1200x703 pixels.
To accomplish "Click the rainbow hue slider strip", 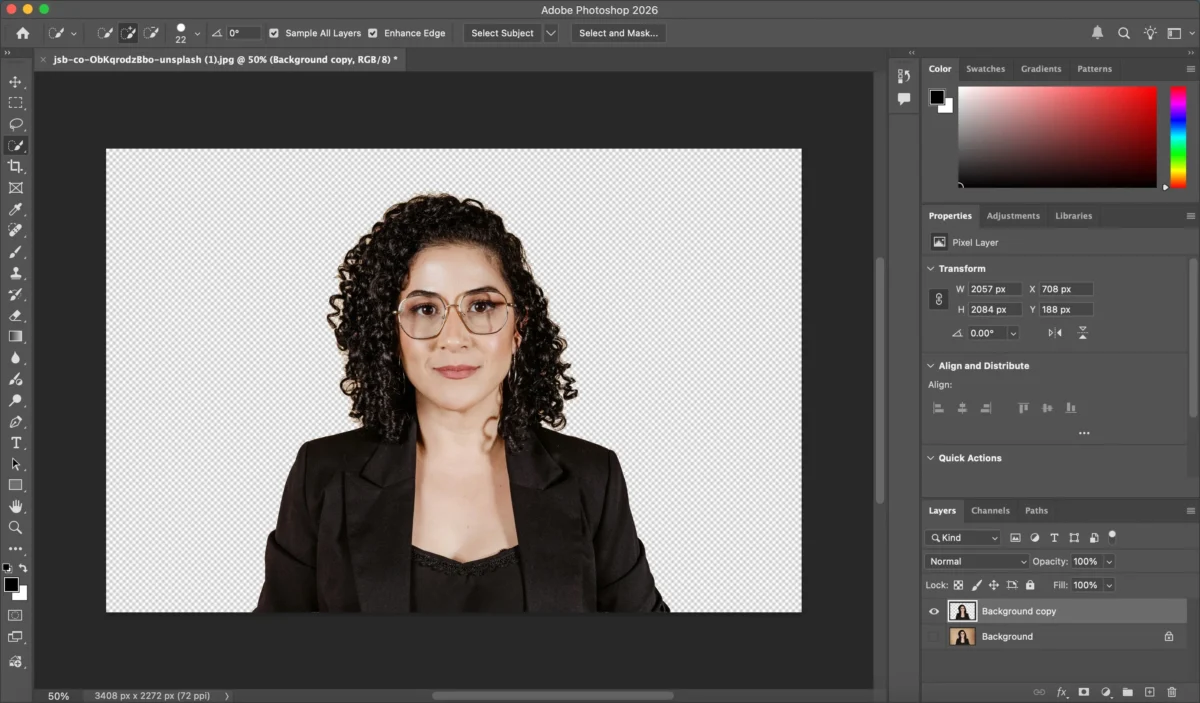I will (1178, 136).
